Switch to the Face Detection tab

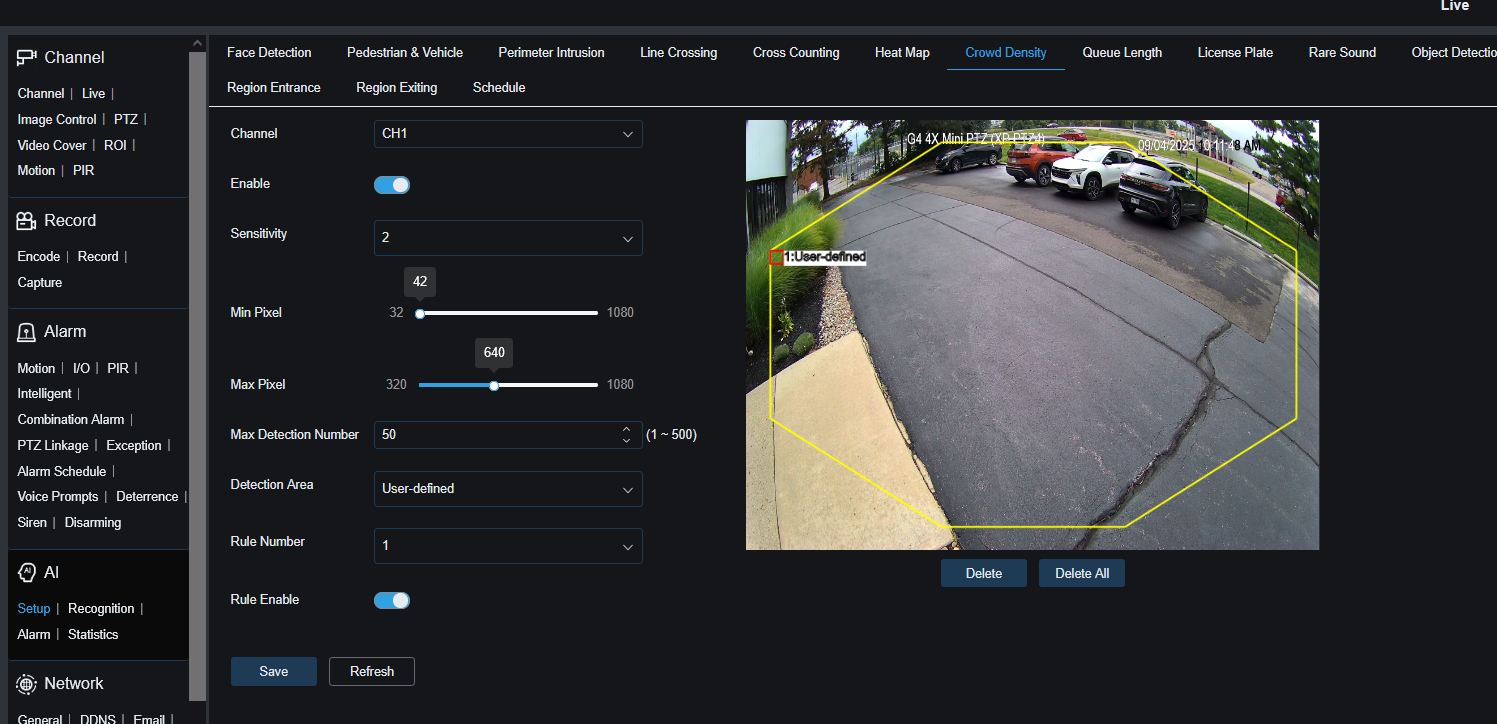pos(269,53)
